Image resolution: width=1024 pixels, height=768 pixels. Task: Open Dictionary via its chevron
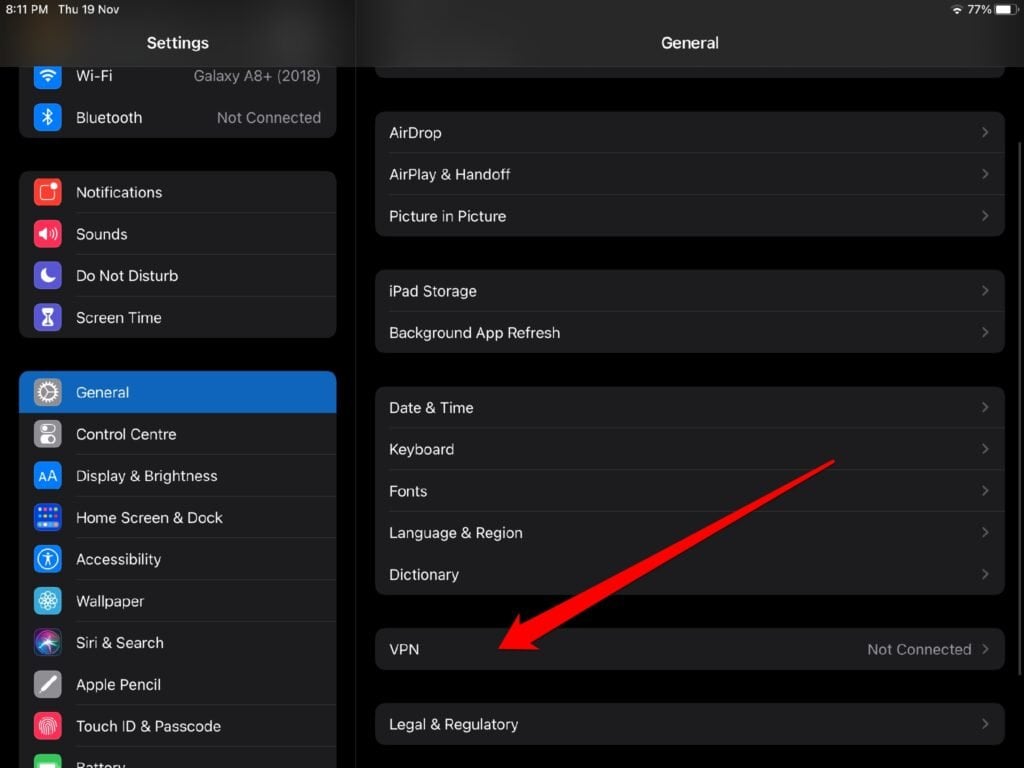point(985,575)
